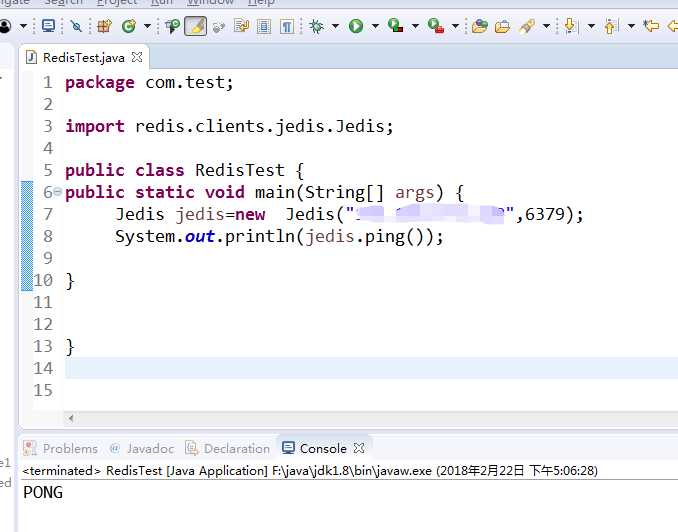Image resolution: width=678 pixels, height=532 pixels.
Task: Toggle Block Selection Mode
Action: coord(264,26)
